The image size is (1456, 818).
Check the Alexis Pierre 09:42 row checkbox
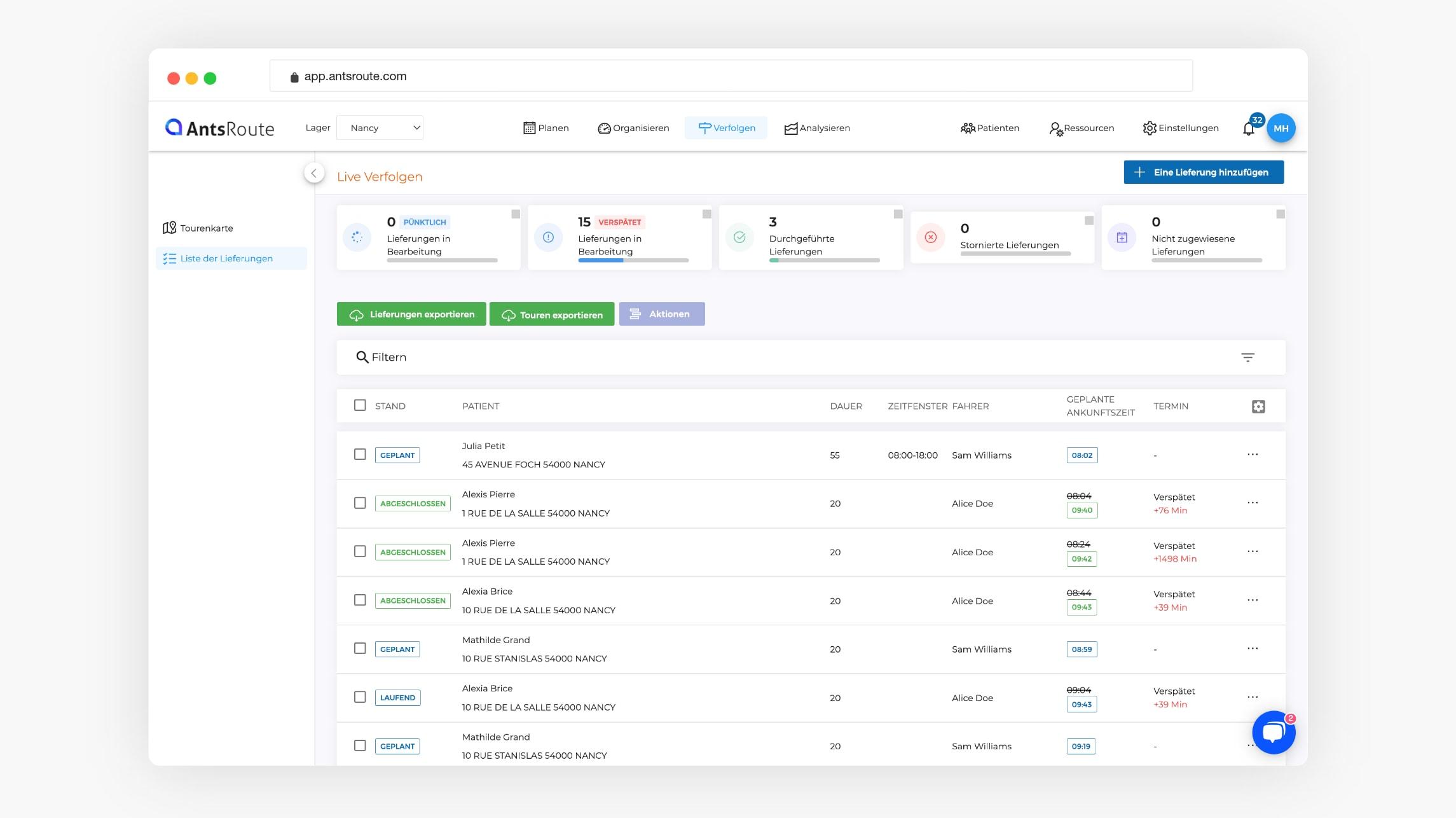(360, 551)
